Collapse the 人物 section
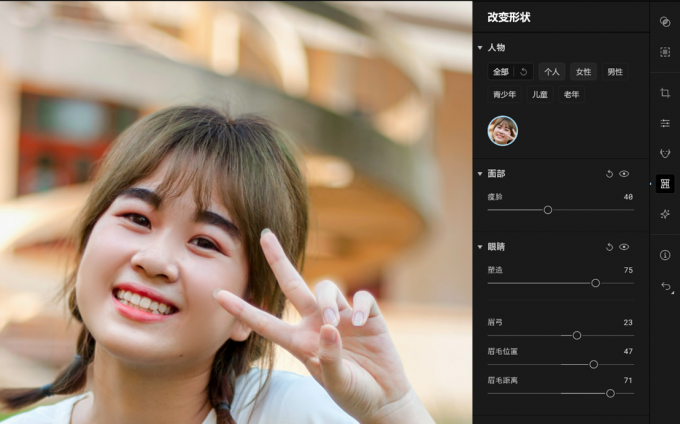 [x=480, y=47]
